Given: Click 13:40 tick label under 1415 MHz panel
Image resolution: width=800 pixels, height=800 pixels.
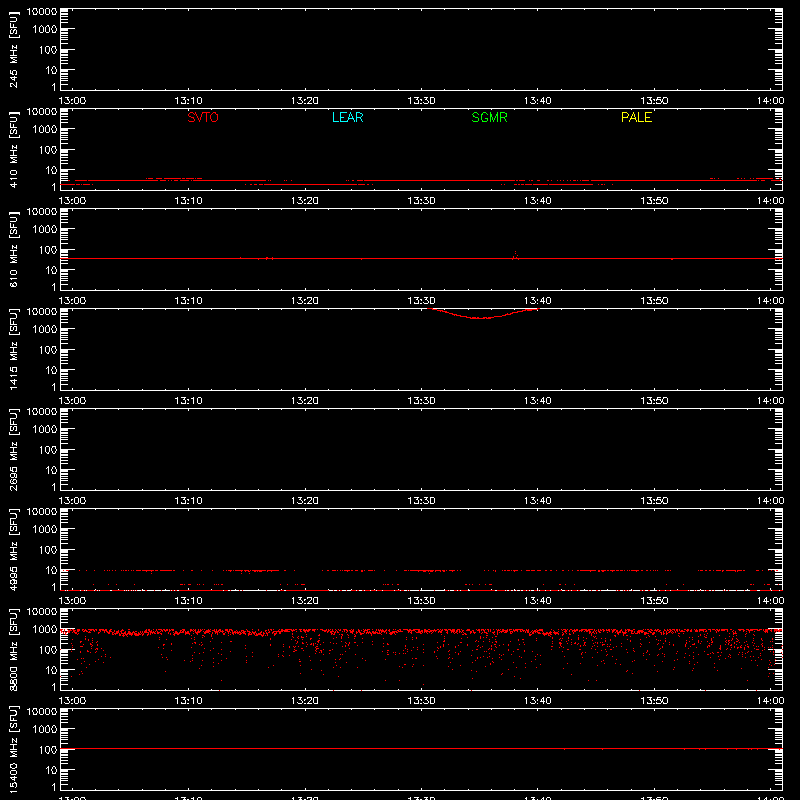Looking at the screenshot, I should pyautogui.click(x=538, y=401).
